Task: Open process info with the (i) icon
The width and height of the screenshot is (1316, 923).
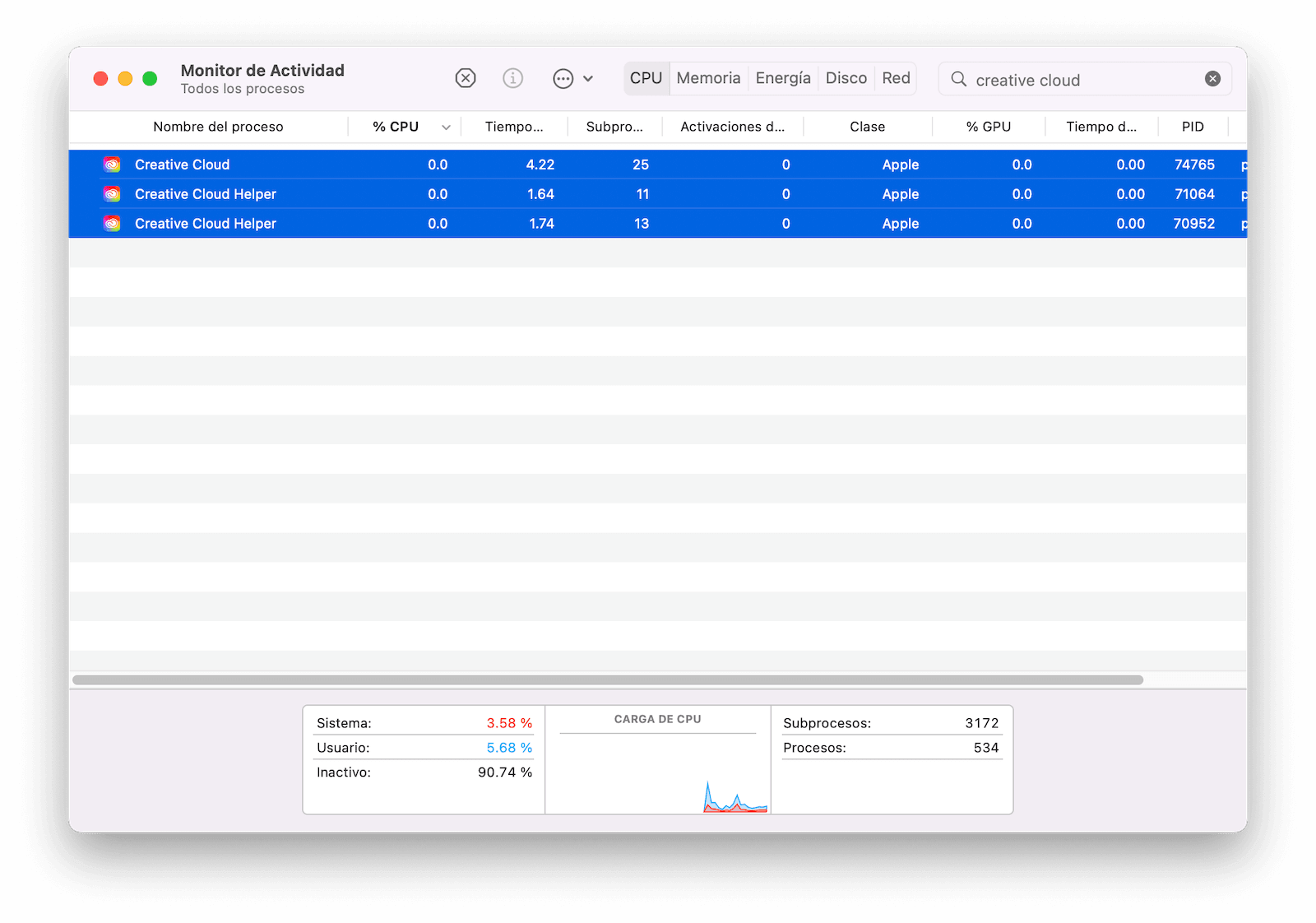Action: pyautogui.click(x=513, y=78)
